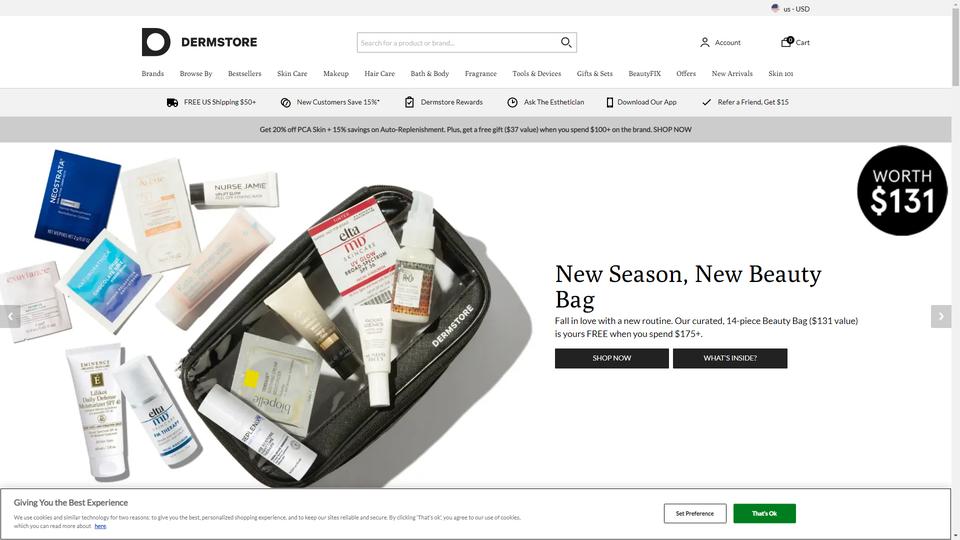960x540 pixels.
Task: Click the Dermstore logo icon
Action: point(156,42)
